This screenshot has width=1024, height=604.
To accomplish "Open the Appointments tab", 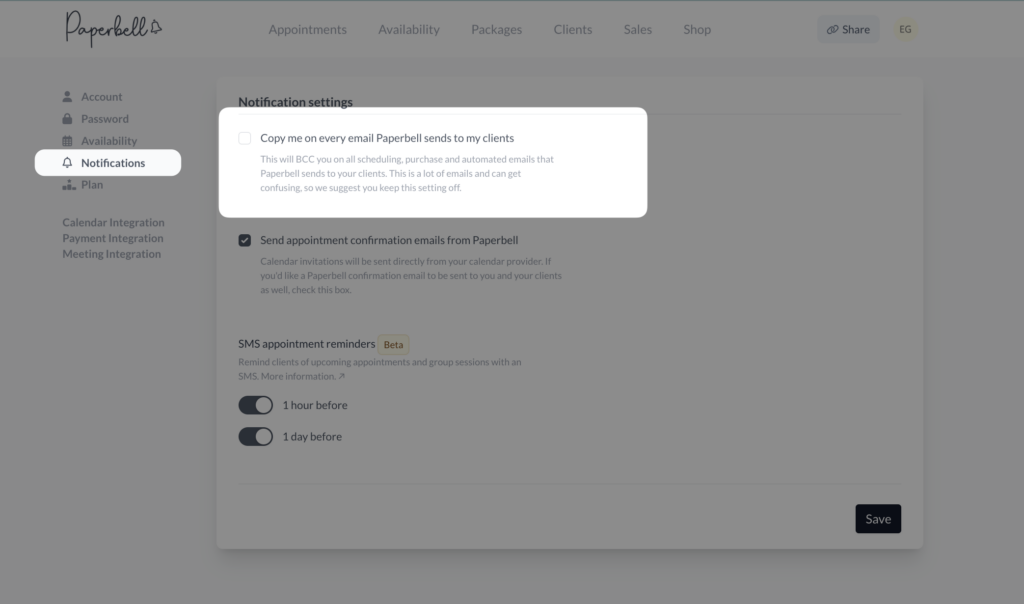I will tap(307, 30).
